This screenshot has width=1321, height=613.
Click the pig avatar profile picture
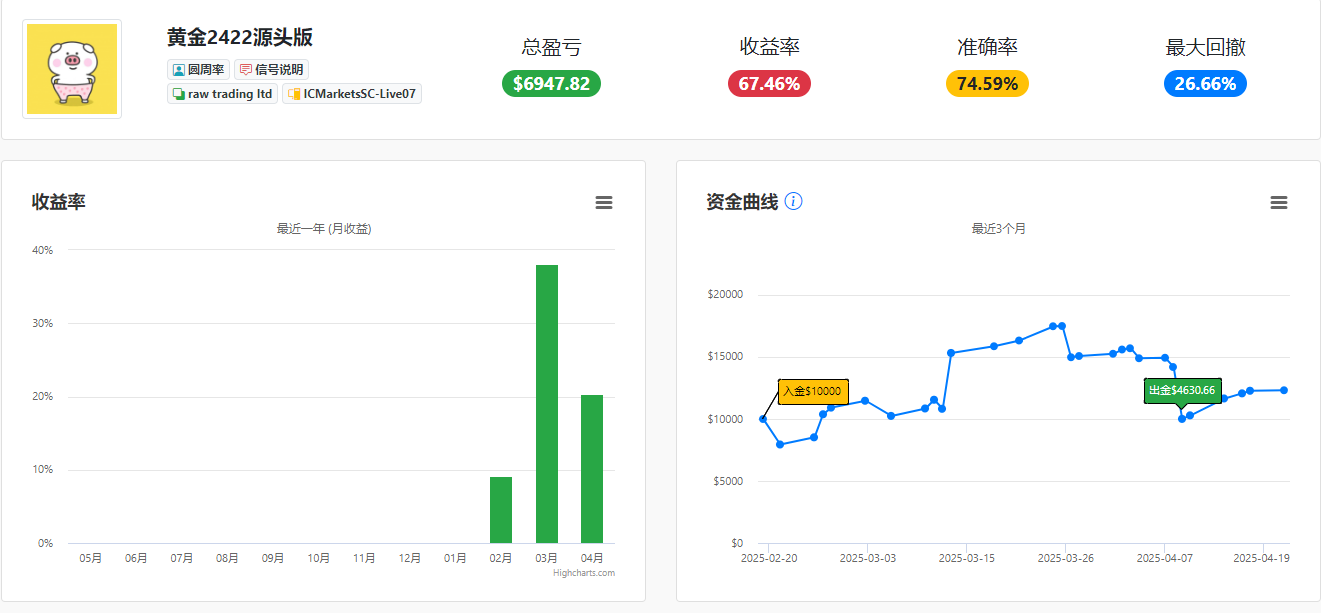click(x=72, y=69)
